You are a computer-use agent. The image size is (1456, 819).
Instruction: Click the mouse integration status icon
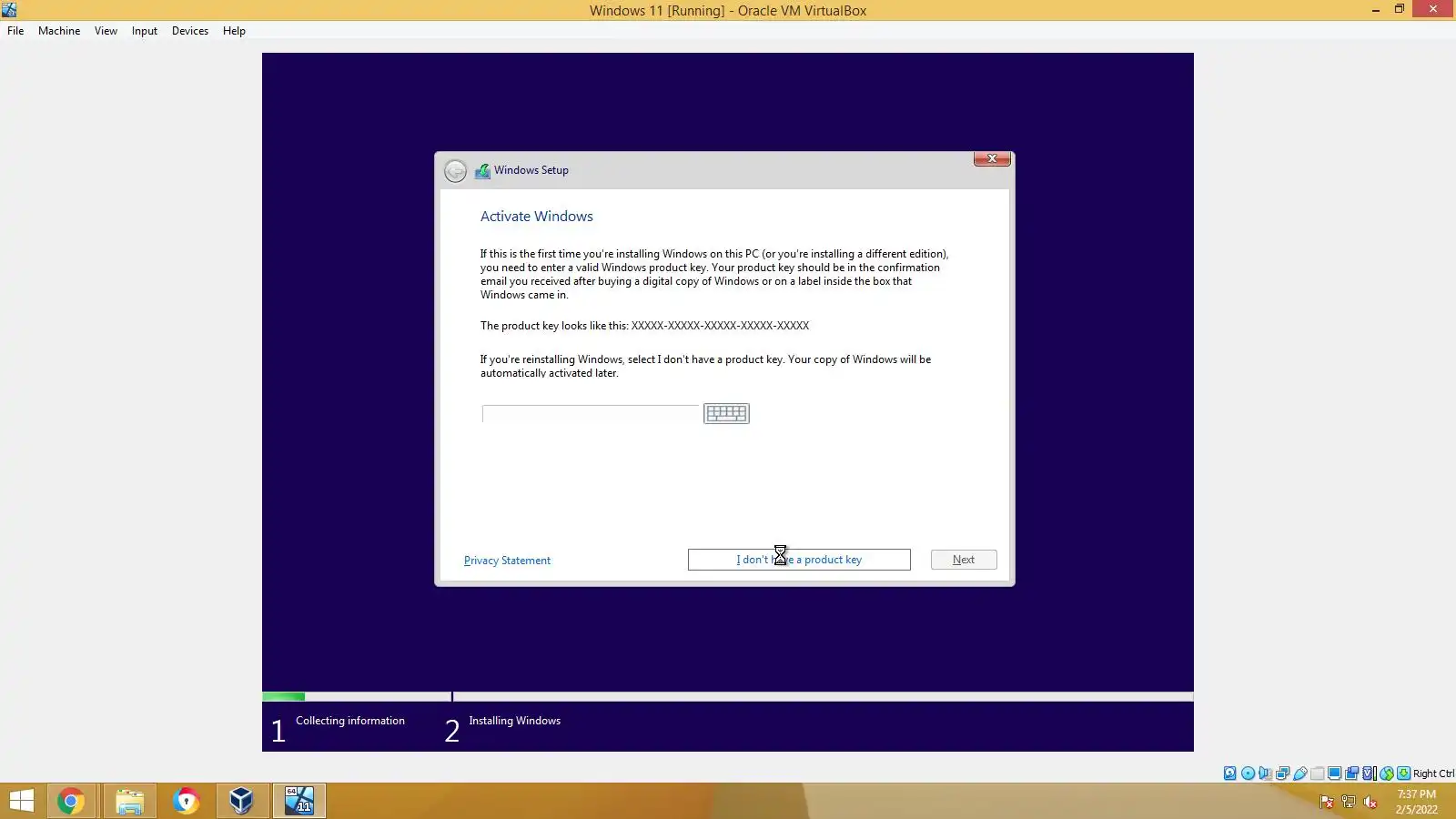(1386, 773)
